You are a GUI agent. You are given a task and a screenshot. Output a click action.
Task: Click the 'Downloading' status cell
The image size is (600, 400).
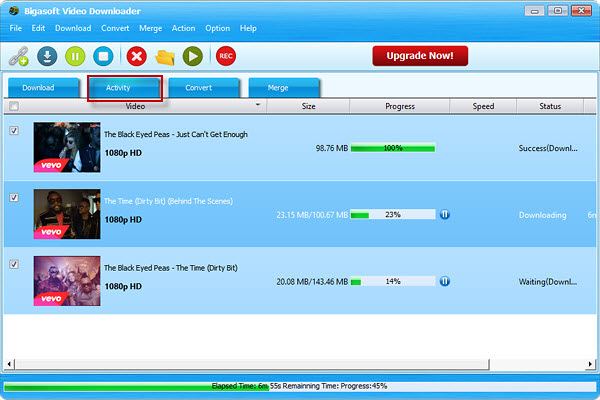[x=542, y=215]
